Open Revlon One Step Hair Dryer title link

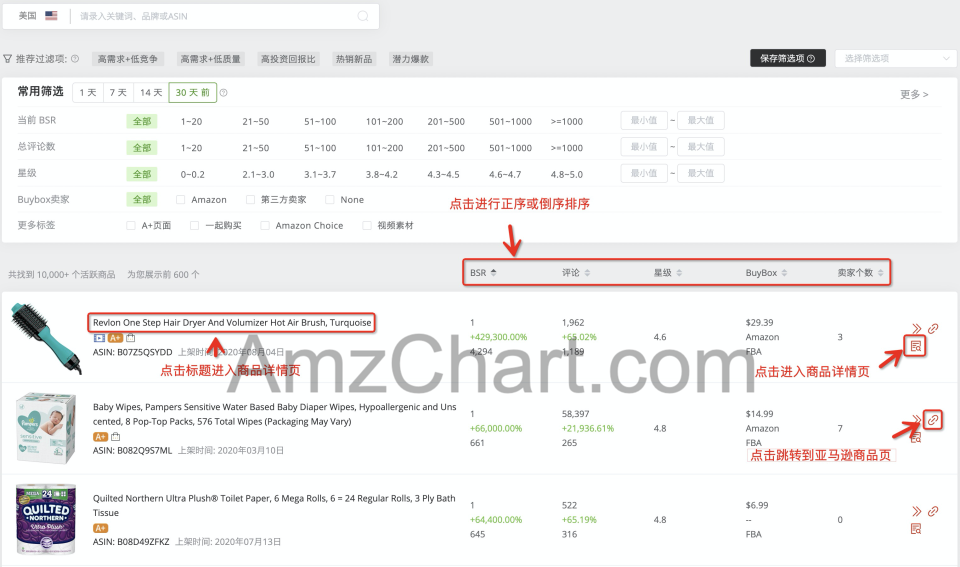232,322
